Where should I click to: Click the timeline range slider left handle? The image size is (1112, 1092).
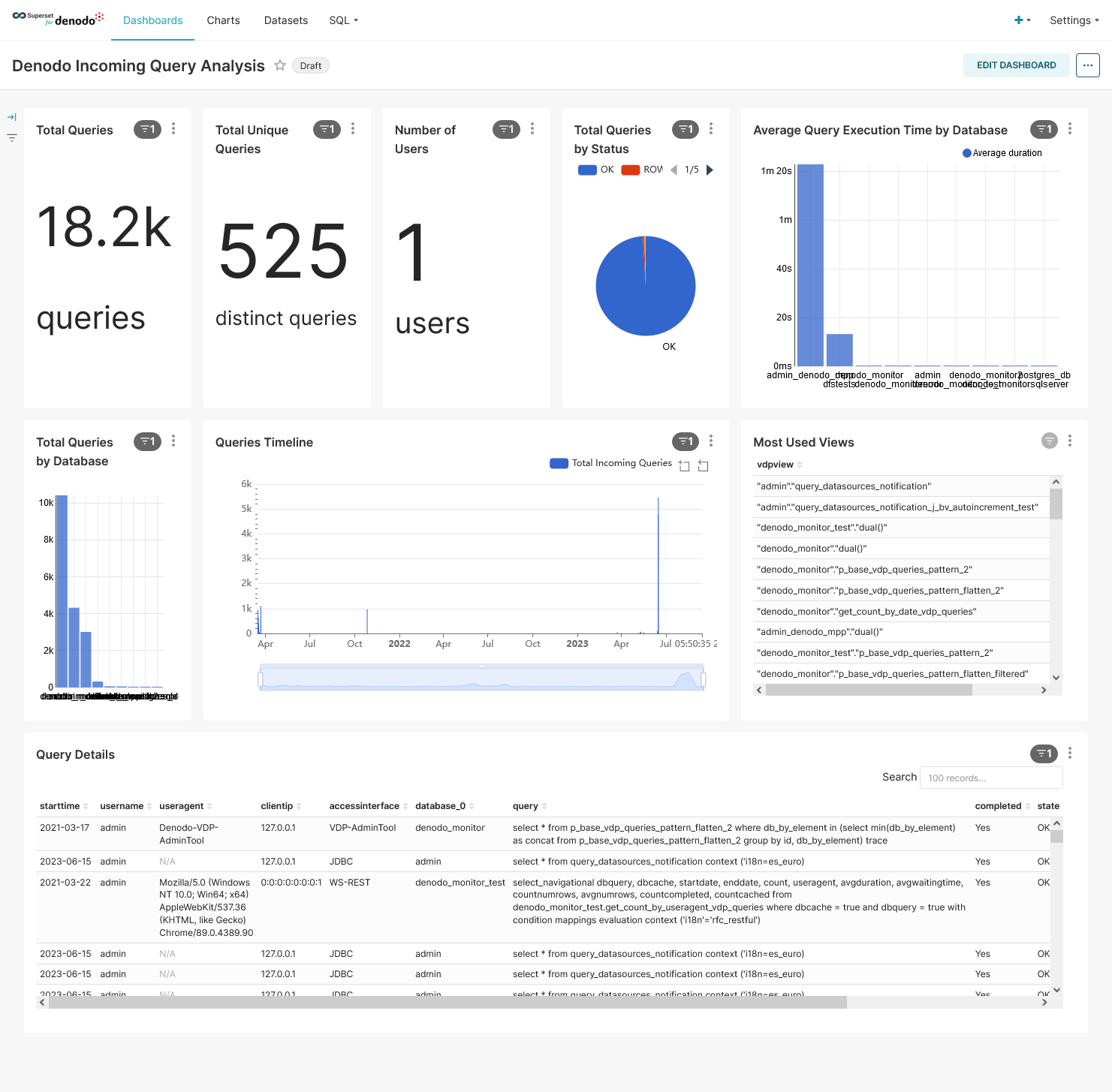click(261, 680)
